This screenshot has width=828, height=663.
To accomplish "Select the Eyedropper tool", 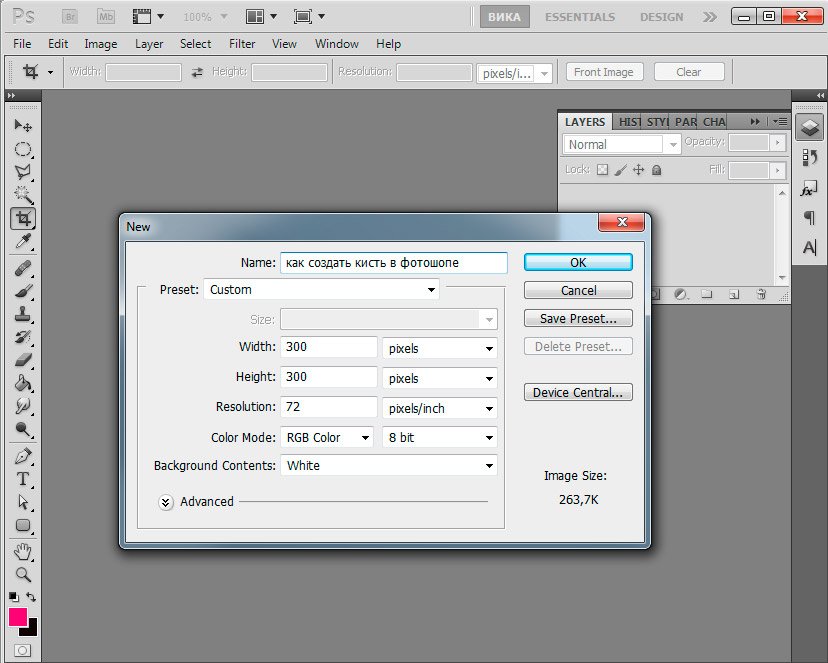I will point(23,242).
